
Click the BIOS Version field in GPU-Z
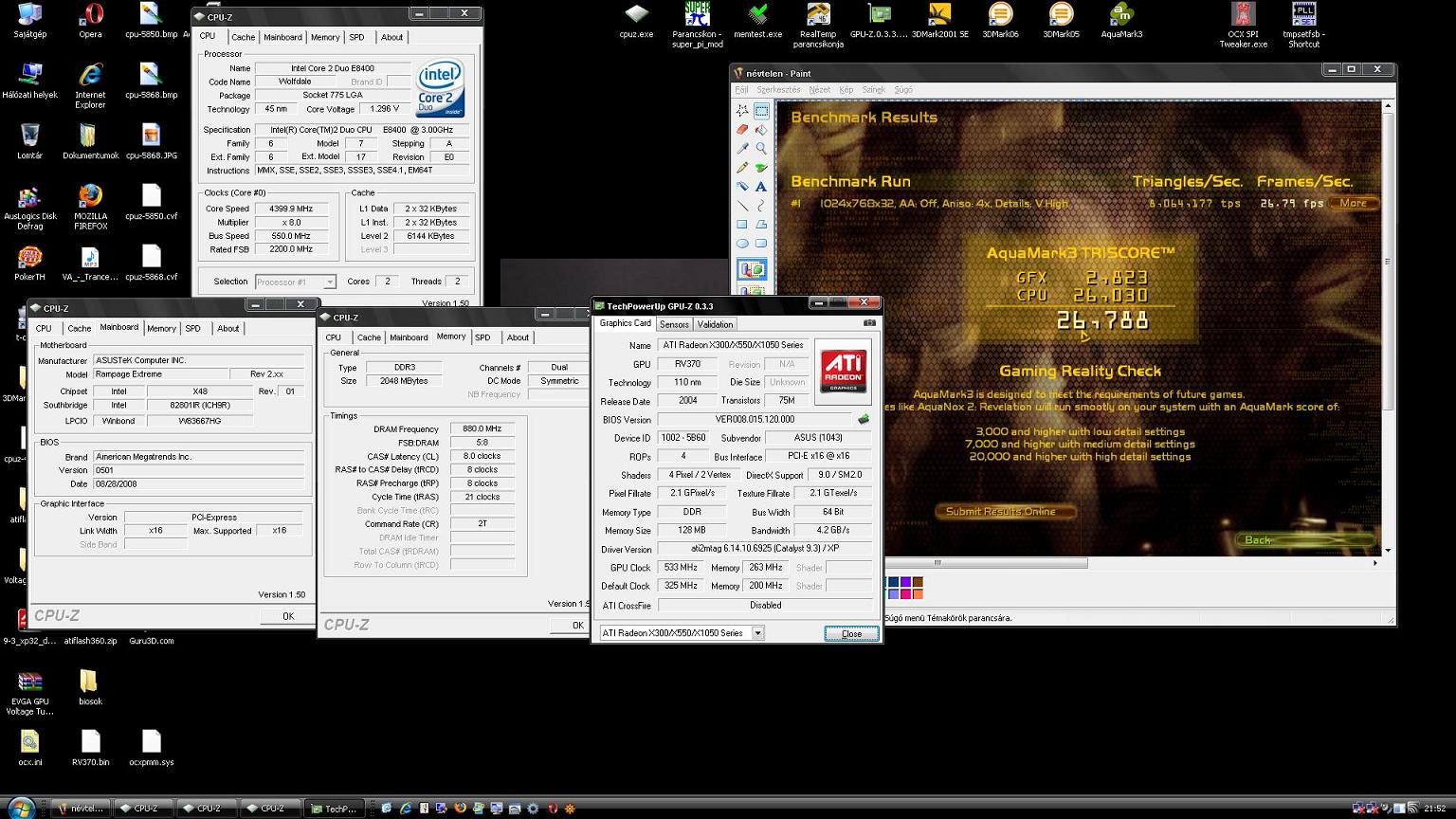click(755, 419)
